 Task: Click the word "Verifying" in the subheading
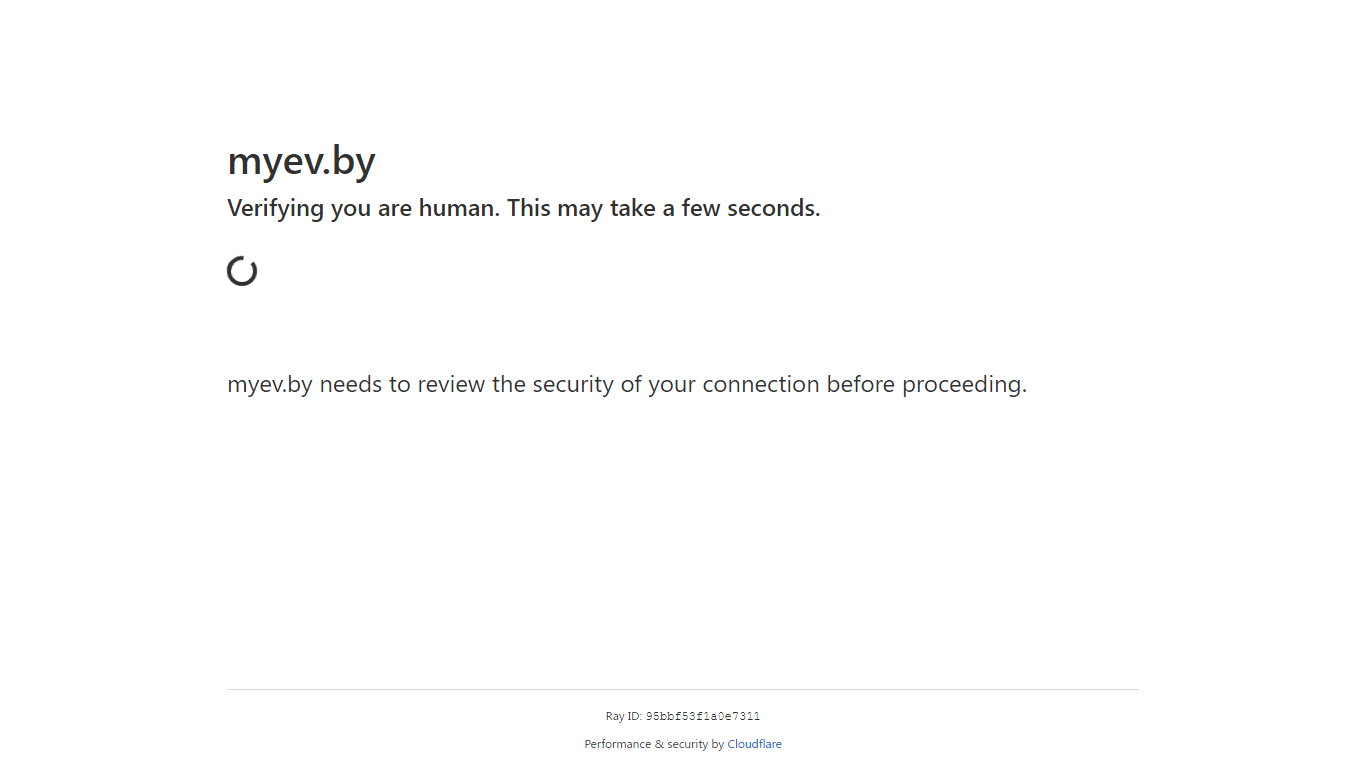pyautogui.click(x=275, y=209)
